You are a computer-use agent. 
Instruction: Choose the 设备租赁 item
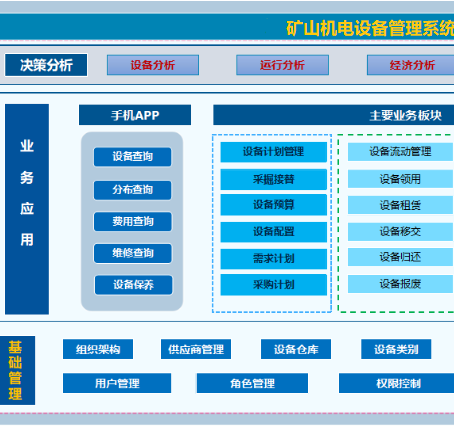coord(401,205)
